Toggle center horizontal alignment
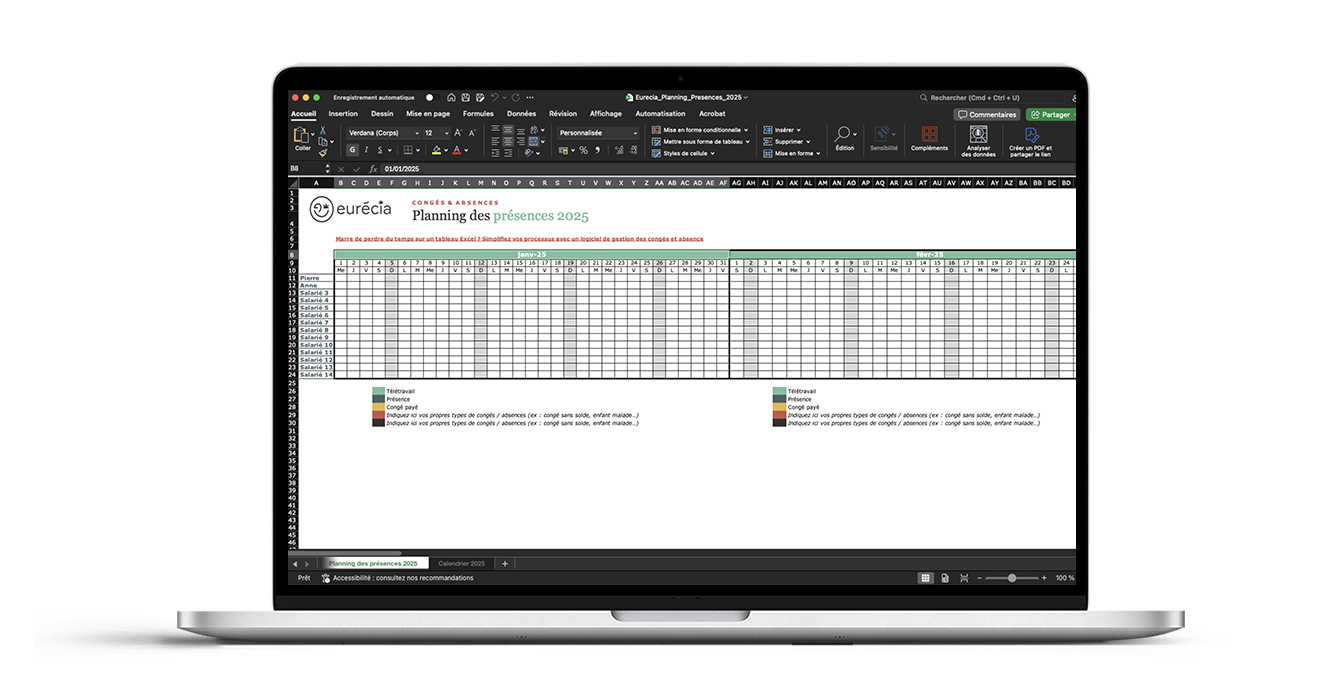The image size is (1337, 681). click(508, 141)
